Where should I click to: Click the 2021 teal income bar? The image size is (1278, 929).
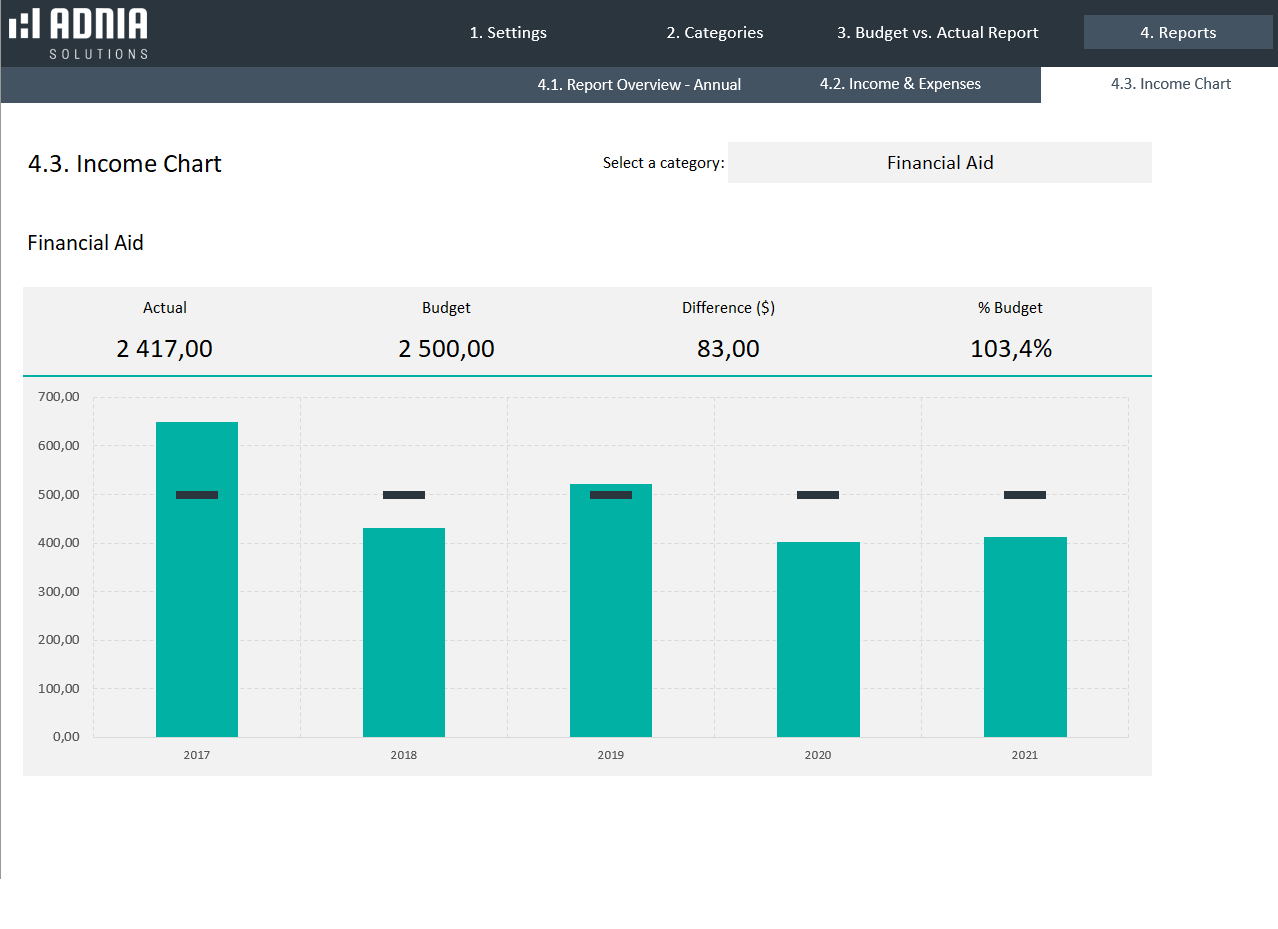point(1025,640)
